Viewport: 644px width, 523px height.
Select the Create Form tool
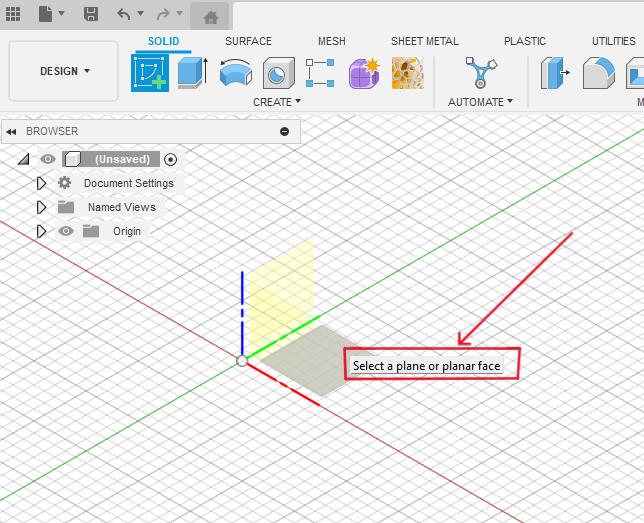(x=364, y=73)
